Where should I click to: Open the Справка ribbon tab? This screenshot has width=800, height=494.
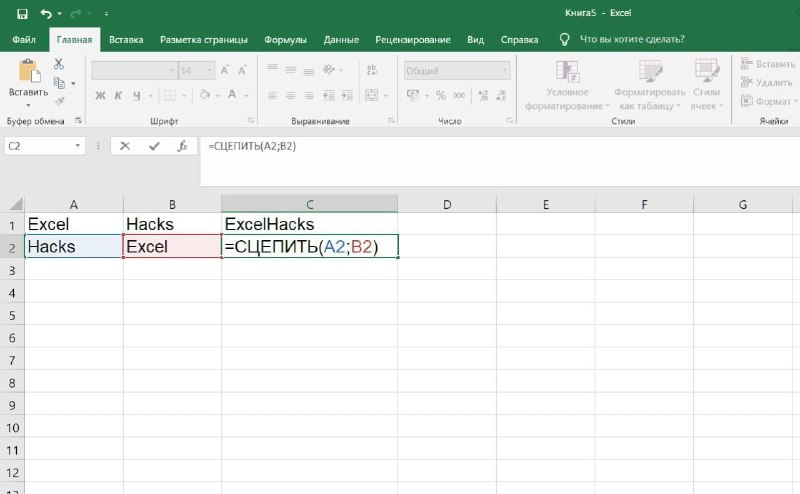(x=519, y=40)
